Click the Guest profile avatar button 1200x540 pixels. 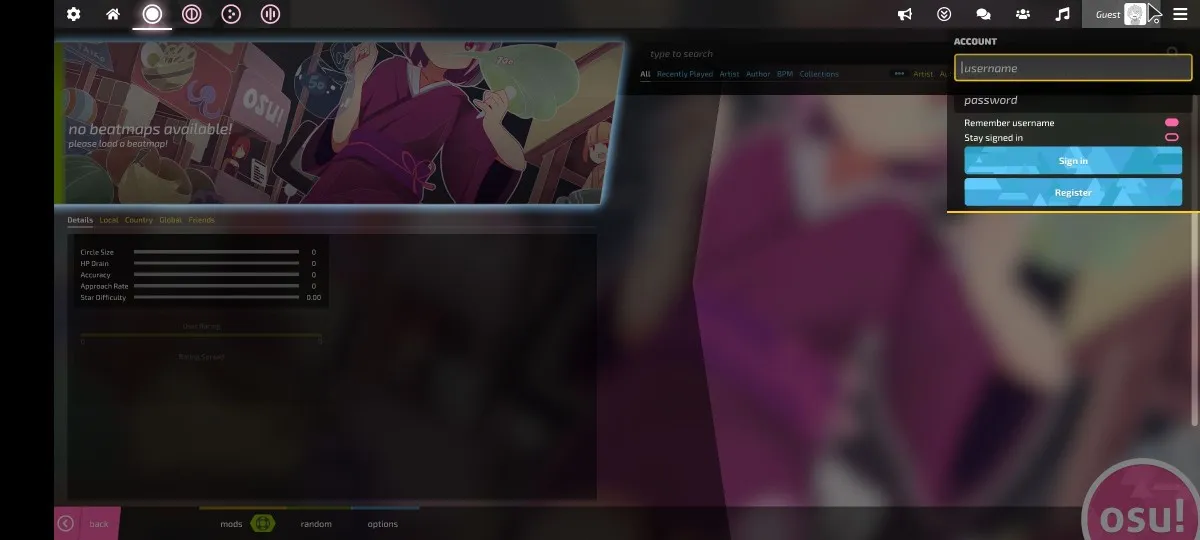[1121, 14]
